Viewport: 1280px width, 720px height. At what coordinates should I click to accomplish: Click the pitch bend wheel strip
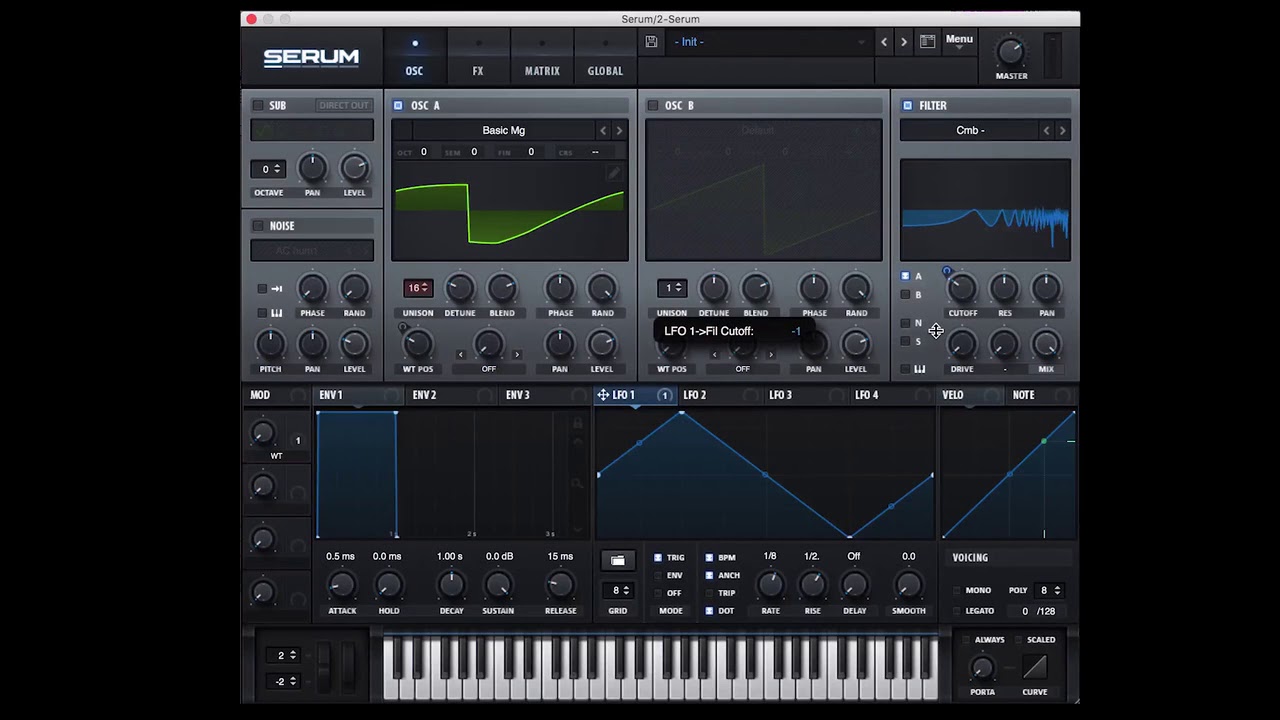pos(323,668)
